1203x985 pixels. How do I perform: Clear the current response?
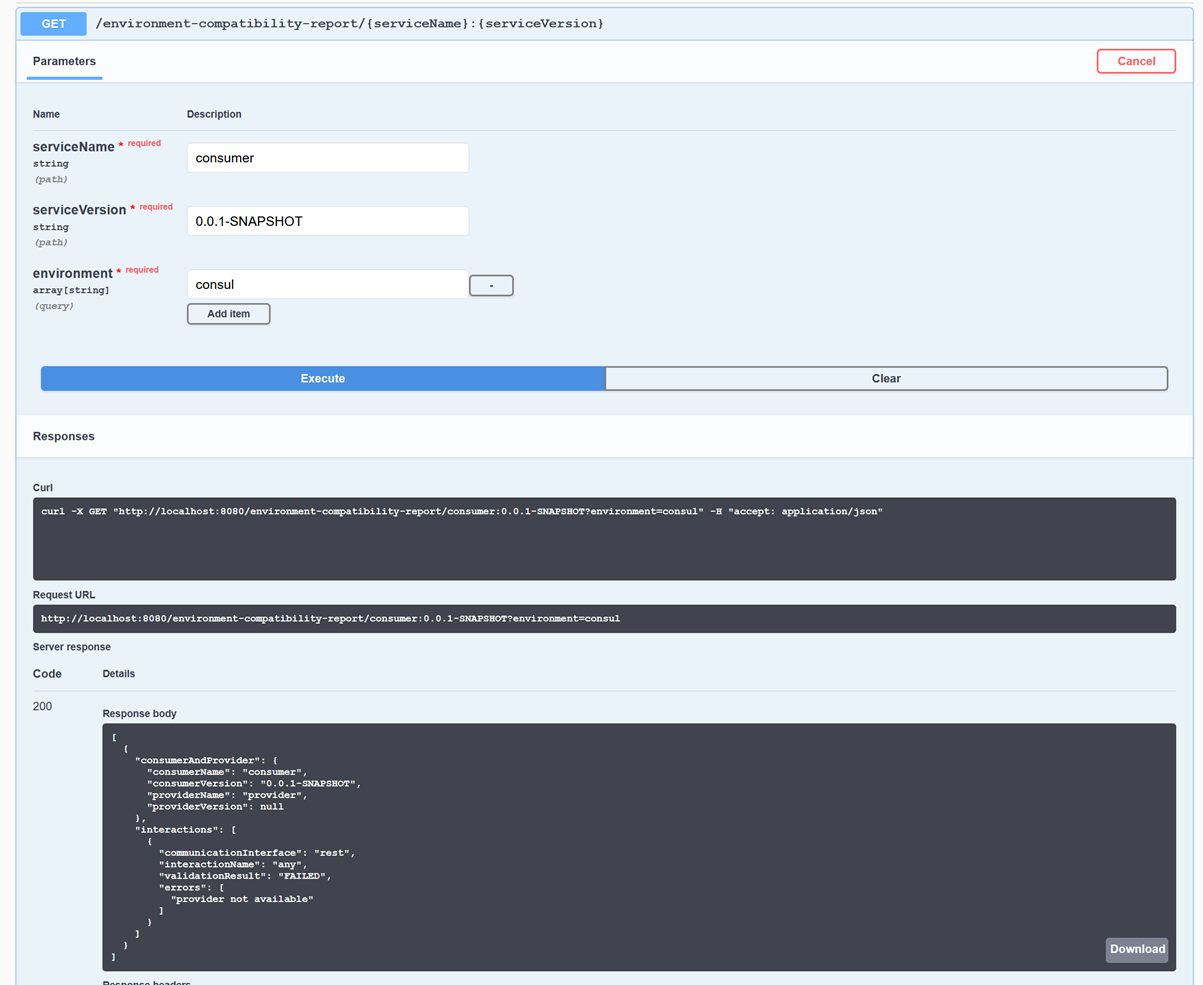[886, 378]
